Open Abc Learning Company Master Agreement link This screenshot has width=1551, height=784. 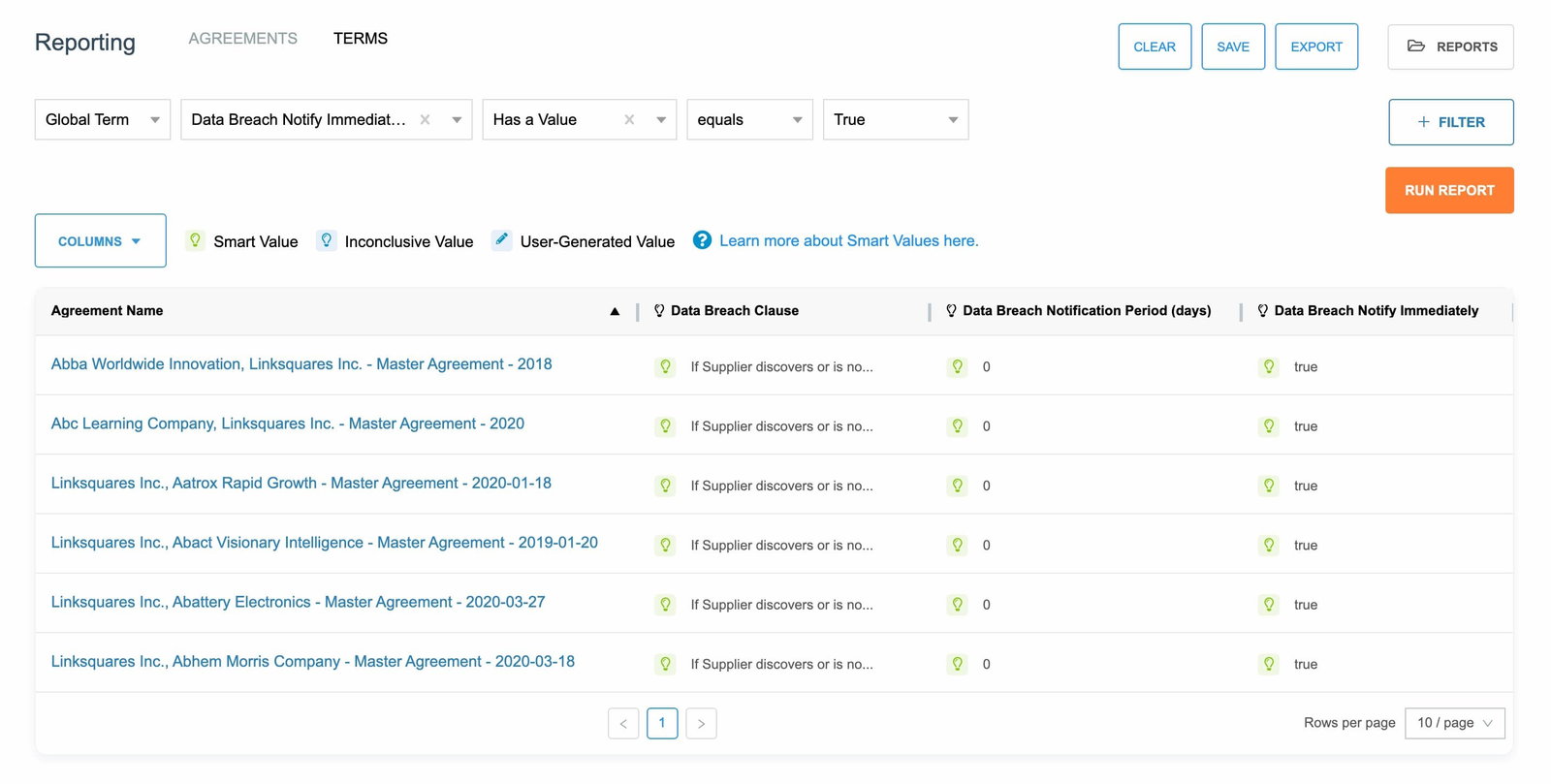[x=287, y=423]
